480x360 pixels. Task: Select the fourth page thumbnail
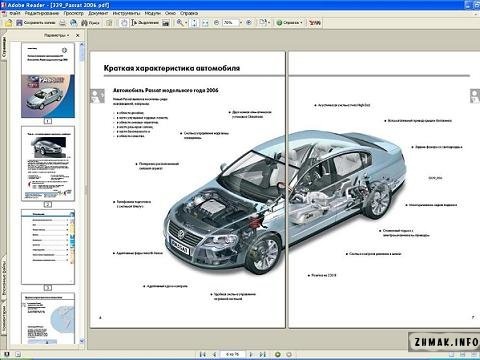tap(48, 318)
